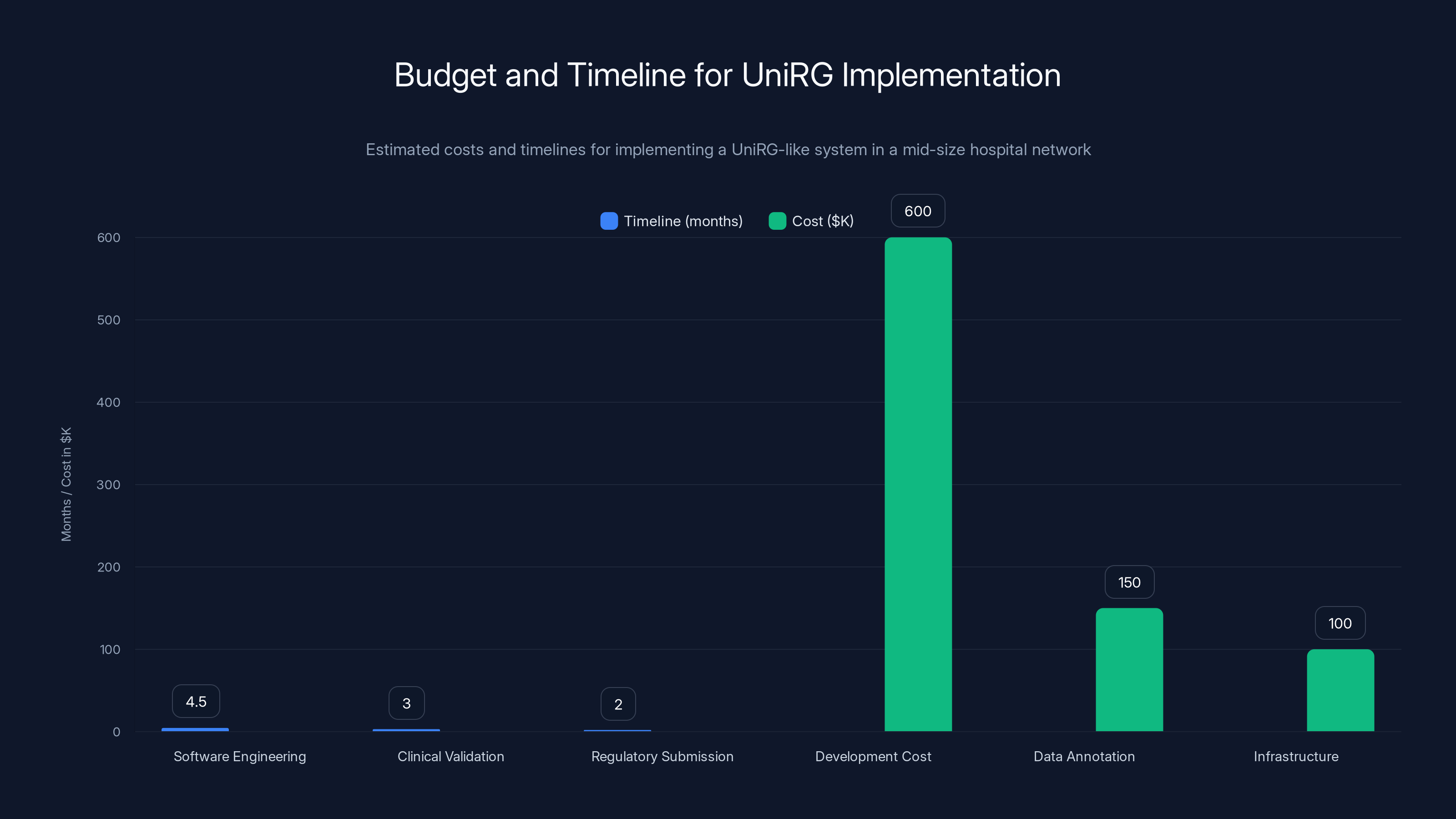The width and height of the screenshot is (1456, 819).
Task: Click the green Cost ($K) legend swatch
Action: point(777,221)
